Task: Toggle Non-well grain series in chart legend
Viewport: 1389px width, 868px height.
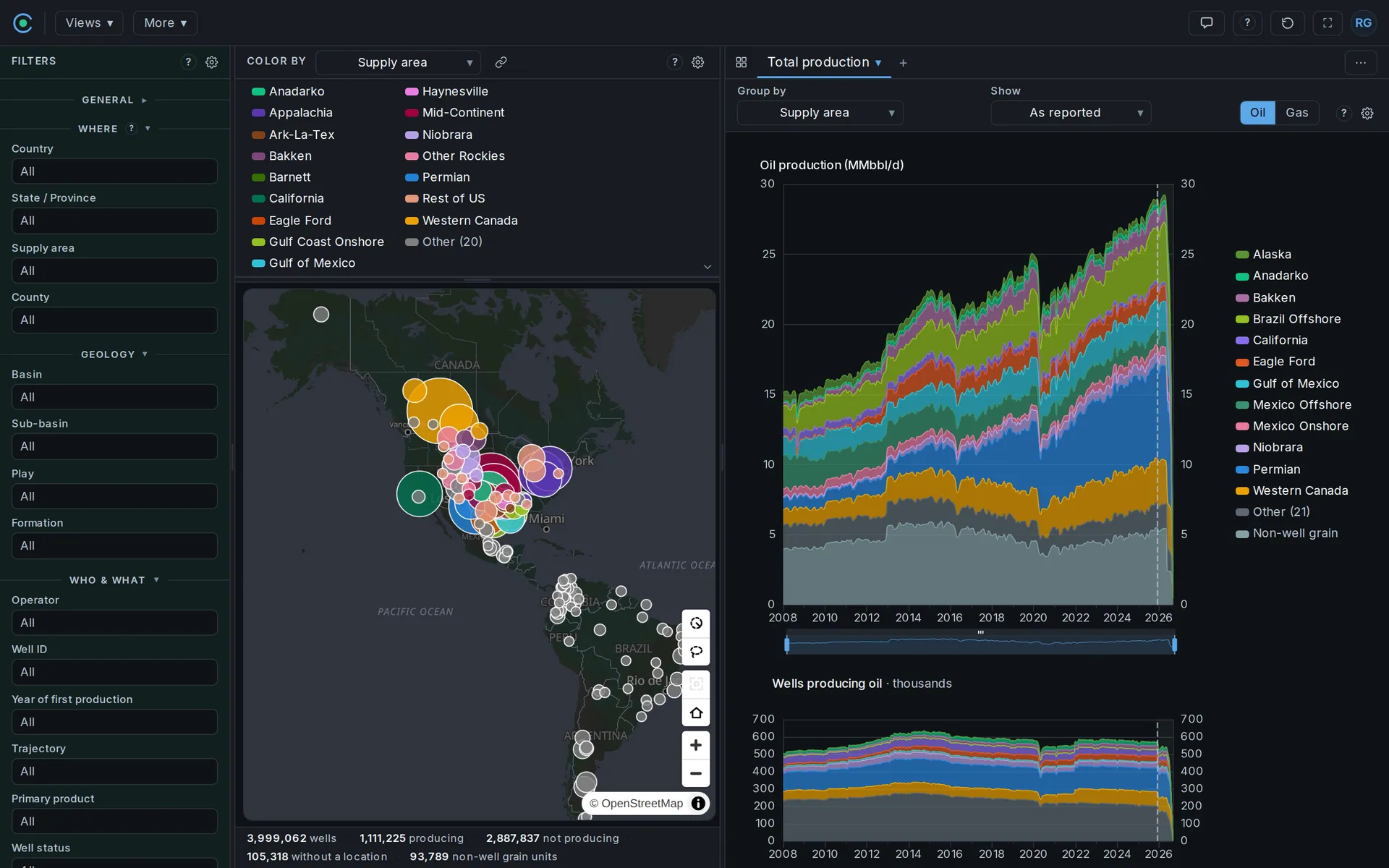Action: [x=1287, y=533]
